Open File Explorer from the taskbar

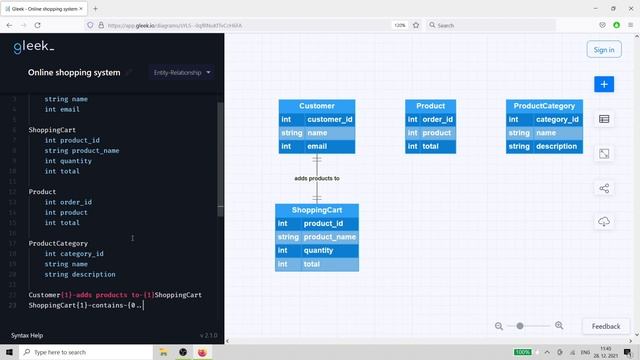(163, 352)
